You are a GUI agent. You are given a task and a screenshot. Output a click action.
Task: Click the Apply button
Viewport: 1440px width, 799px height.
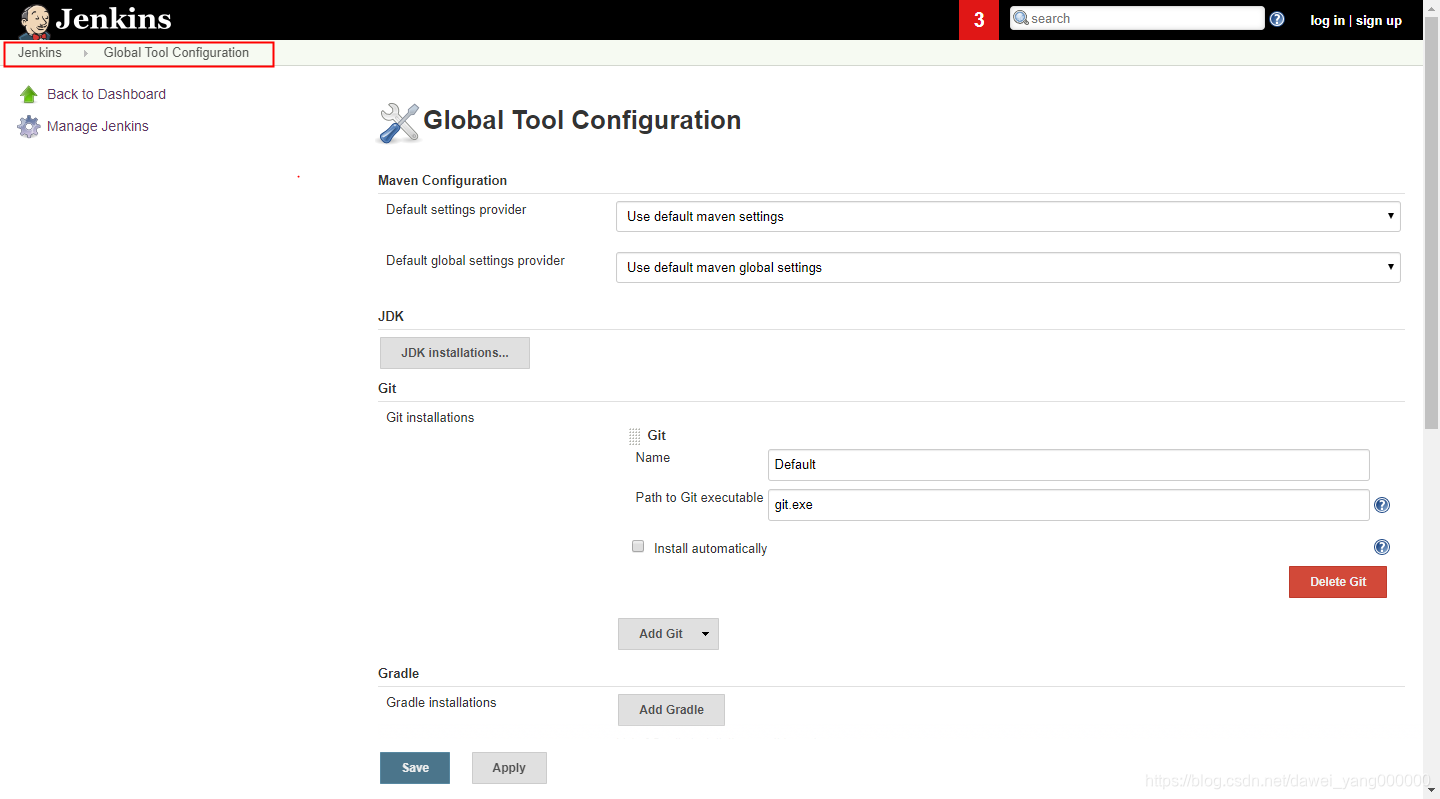509,768
